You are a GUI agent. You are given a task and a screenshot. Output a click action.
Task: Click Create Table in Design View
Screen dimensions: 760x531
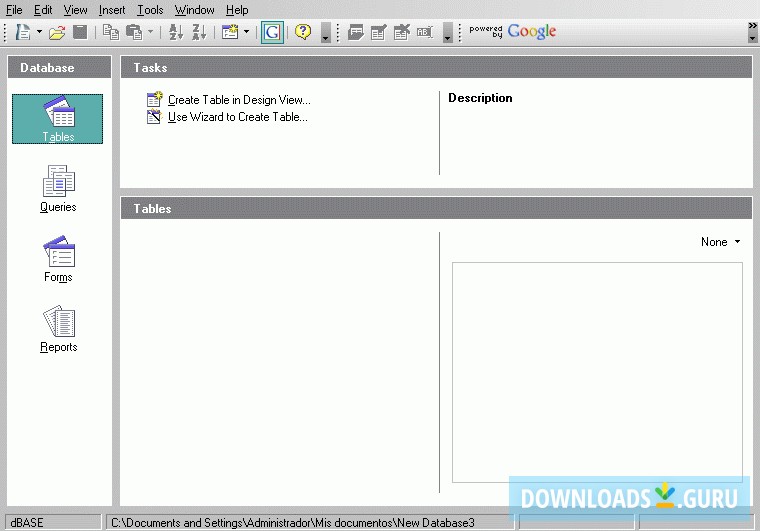pyautogui.click(x=239, y=100)
